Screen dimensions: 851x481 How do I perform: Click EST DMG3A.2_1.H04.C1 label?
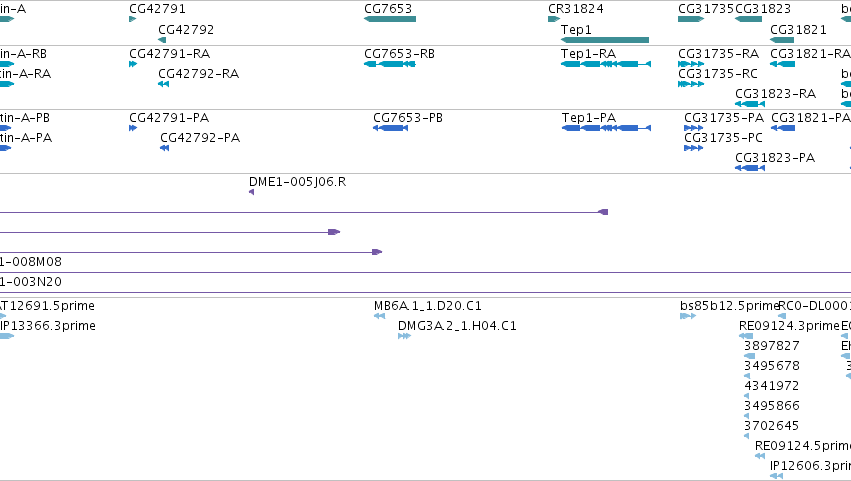tap(458, 326)
